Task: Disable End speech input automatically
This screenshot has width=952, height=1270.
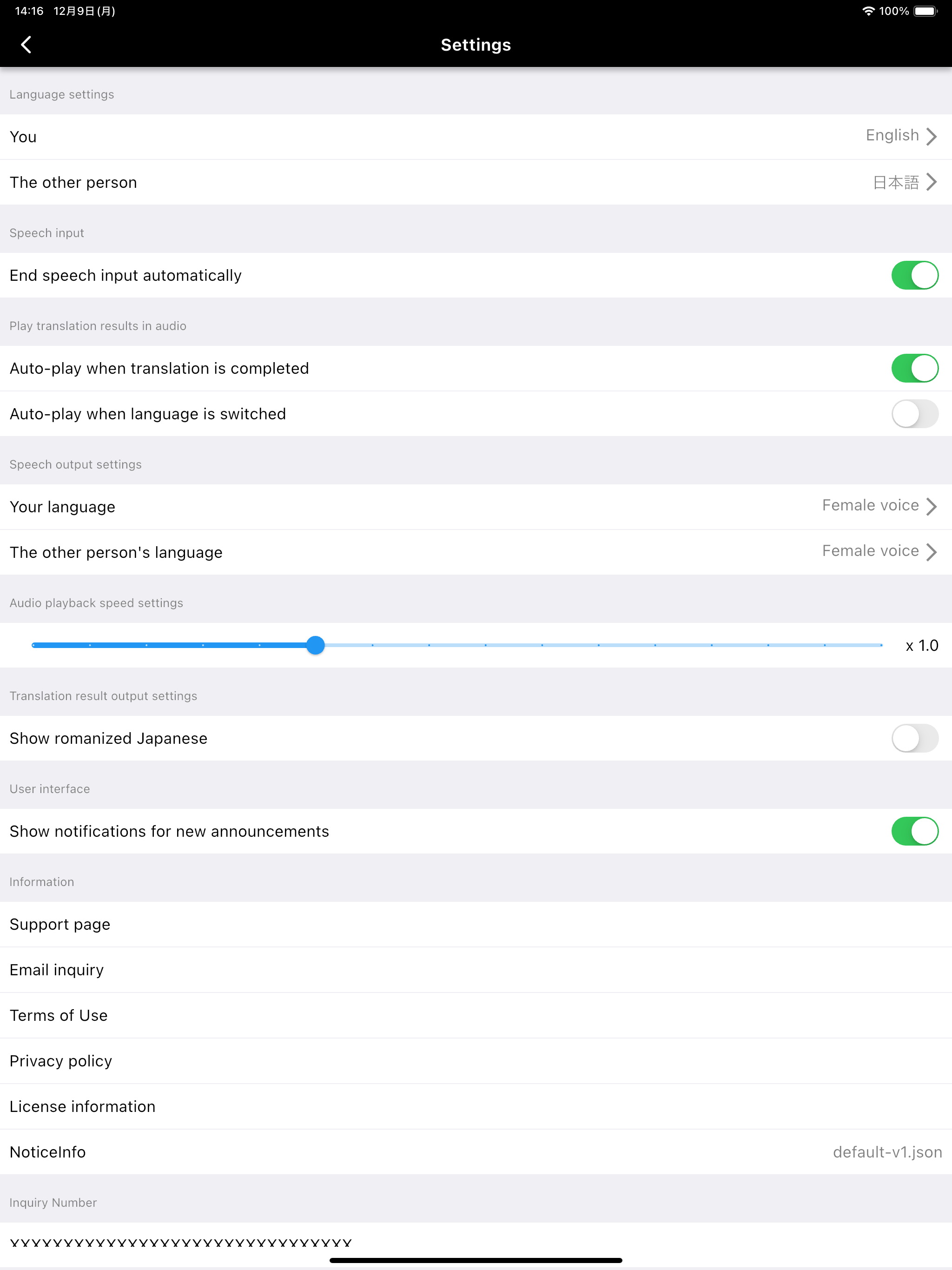Action: click(915, 276)
